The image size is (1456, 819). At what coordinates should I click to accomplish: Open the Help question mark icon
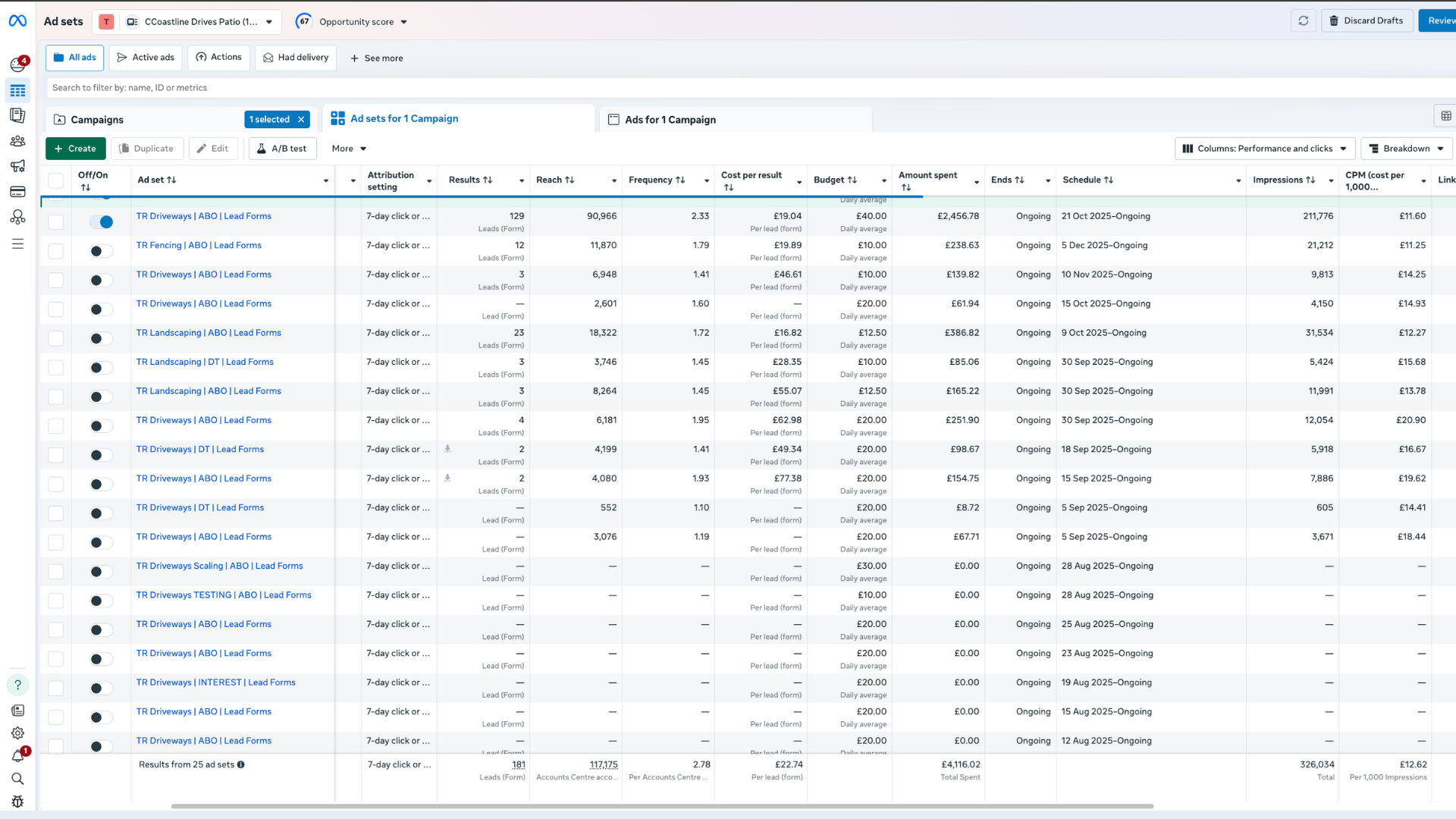click(17, 685)
